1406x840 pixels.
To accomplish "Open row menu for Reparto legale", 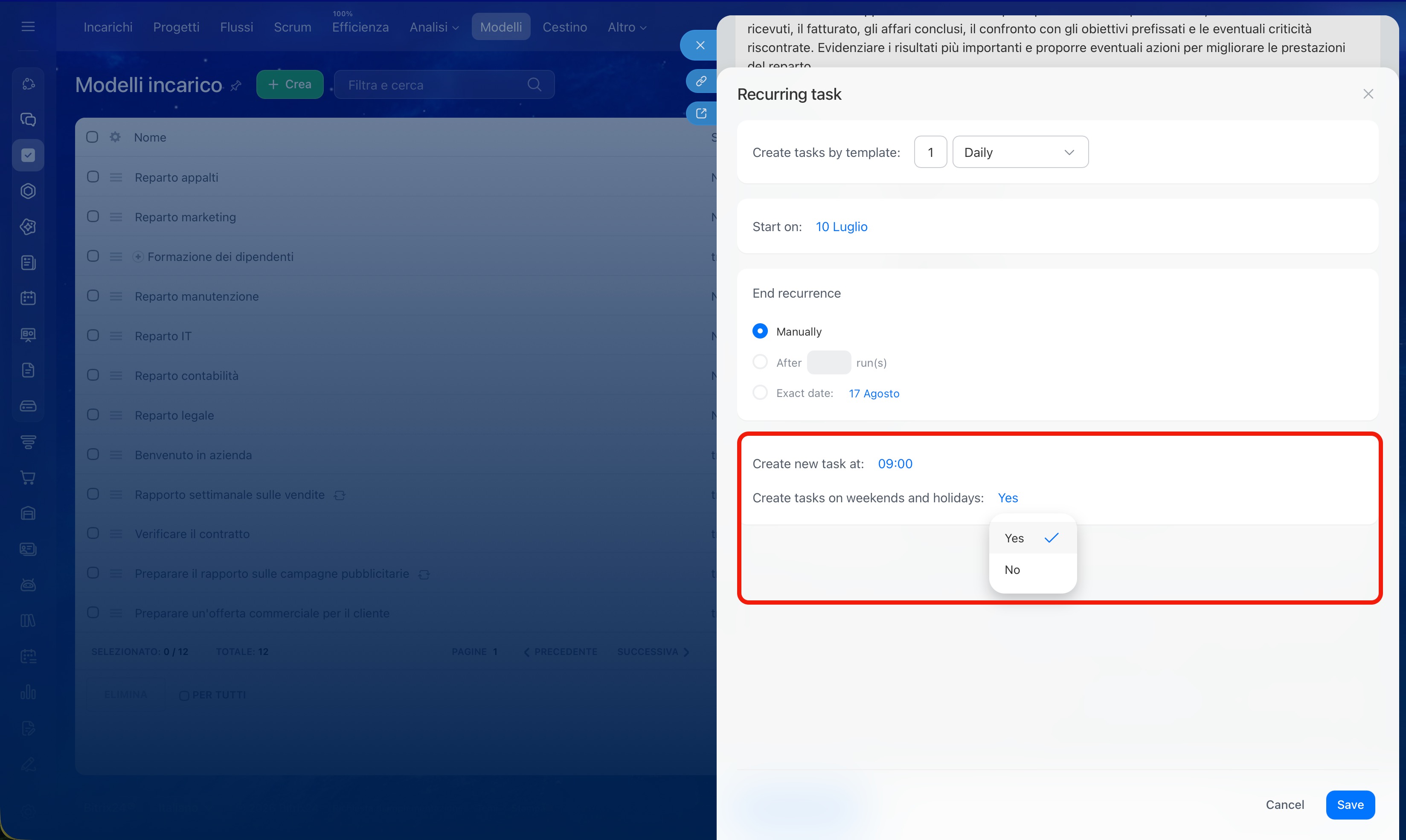I will [x=116, y=415].
